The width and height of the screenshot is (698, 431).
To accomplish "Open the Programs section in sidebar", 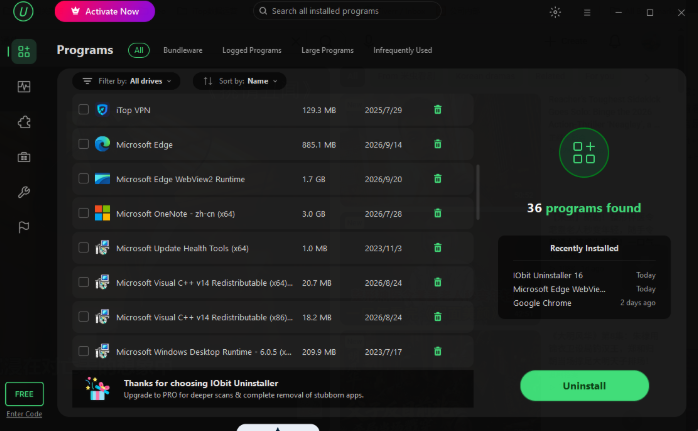I will (x=24, y=52).
